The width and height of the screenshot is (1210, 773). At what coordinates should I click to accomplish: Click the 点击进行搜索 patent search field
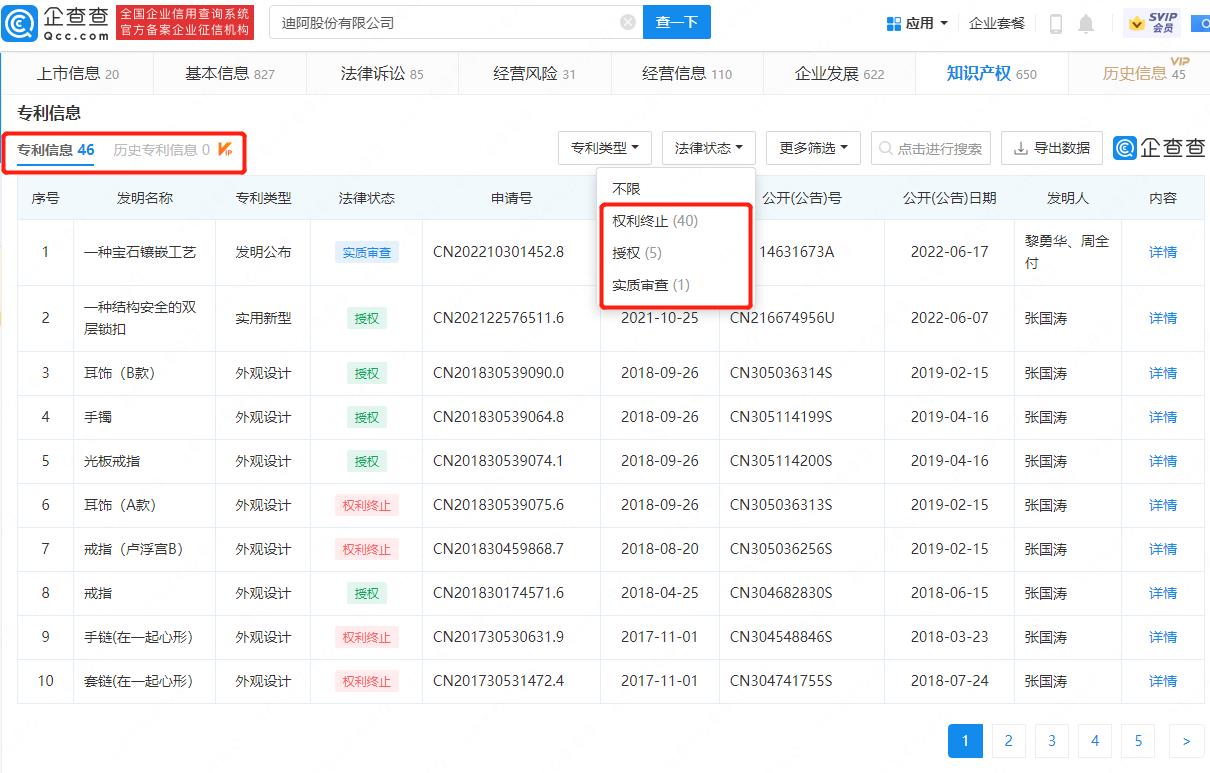pos(931,148)
